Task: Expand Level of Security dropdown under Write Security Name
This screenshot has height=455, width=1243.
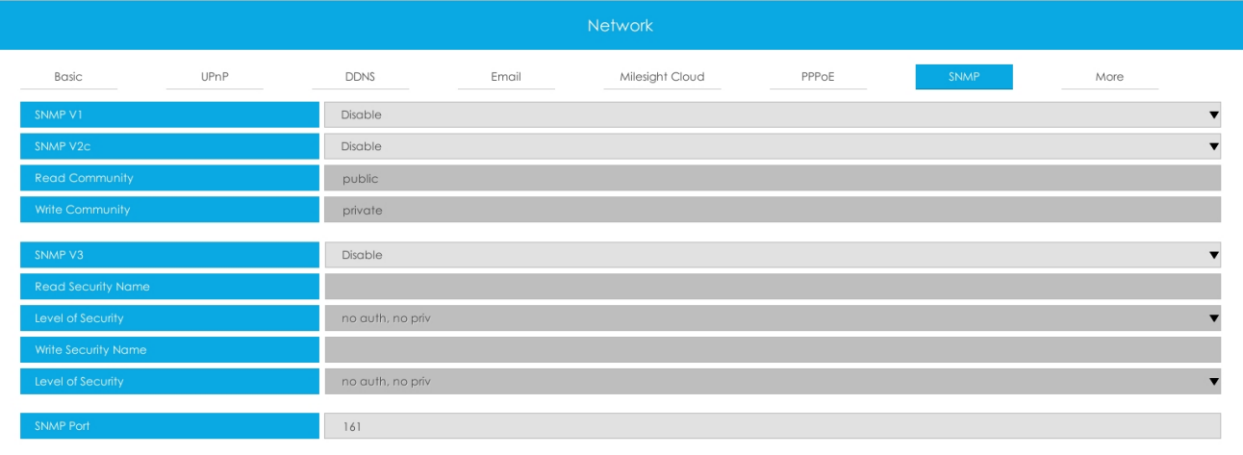Action: coord(772,381)
